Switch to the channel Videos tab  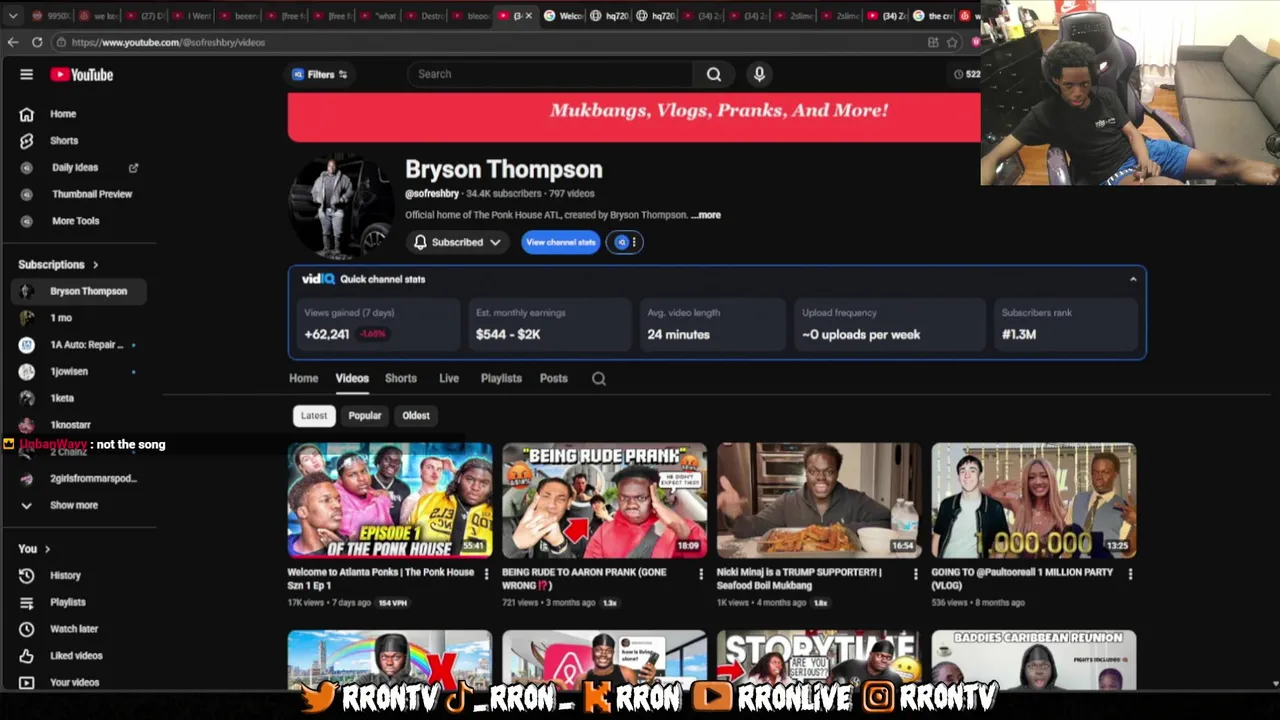pos(352,379)
